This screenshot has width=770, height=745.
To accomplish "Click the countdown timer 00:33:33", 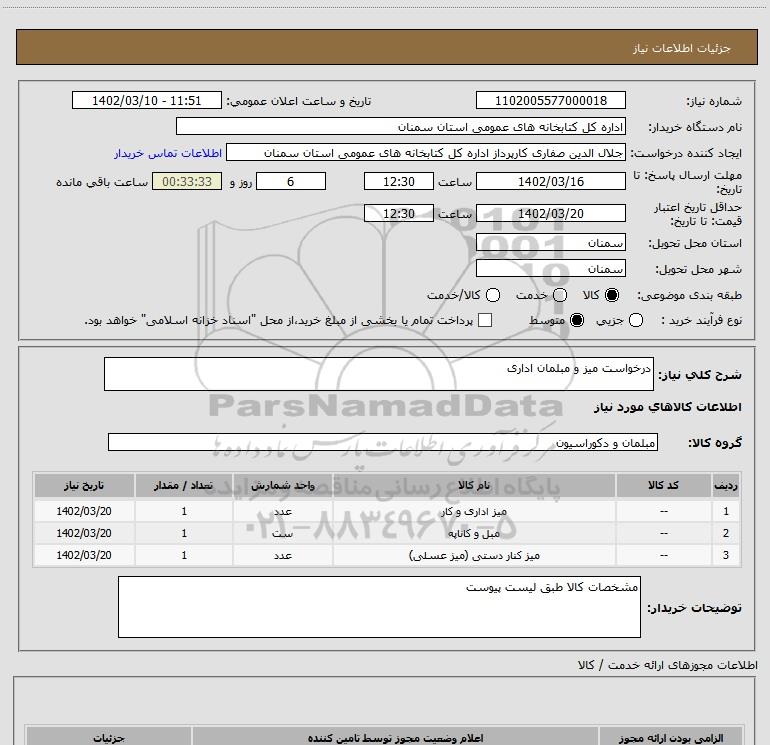I will (187, 181).
